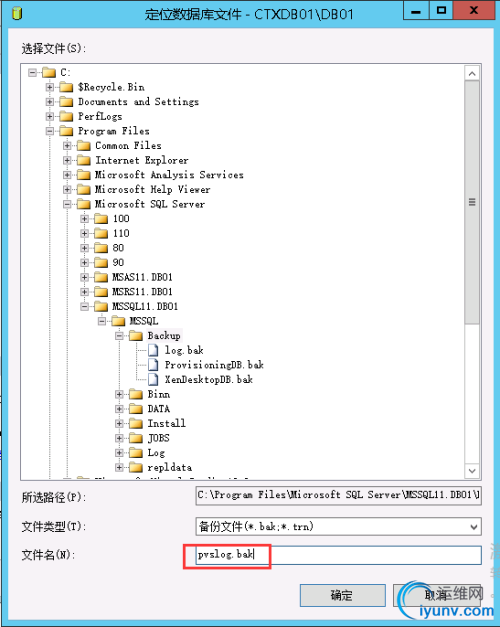Click the folder icon for 80
The width and height of the screenshot is (500, 627).
101,248
